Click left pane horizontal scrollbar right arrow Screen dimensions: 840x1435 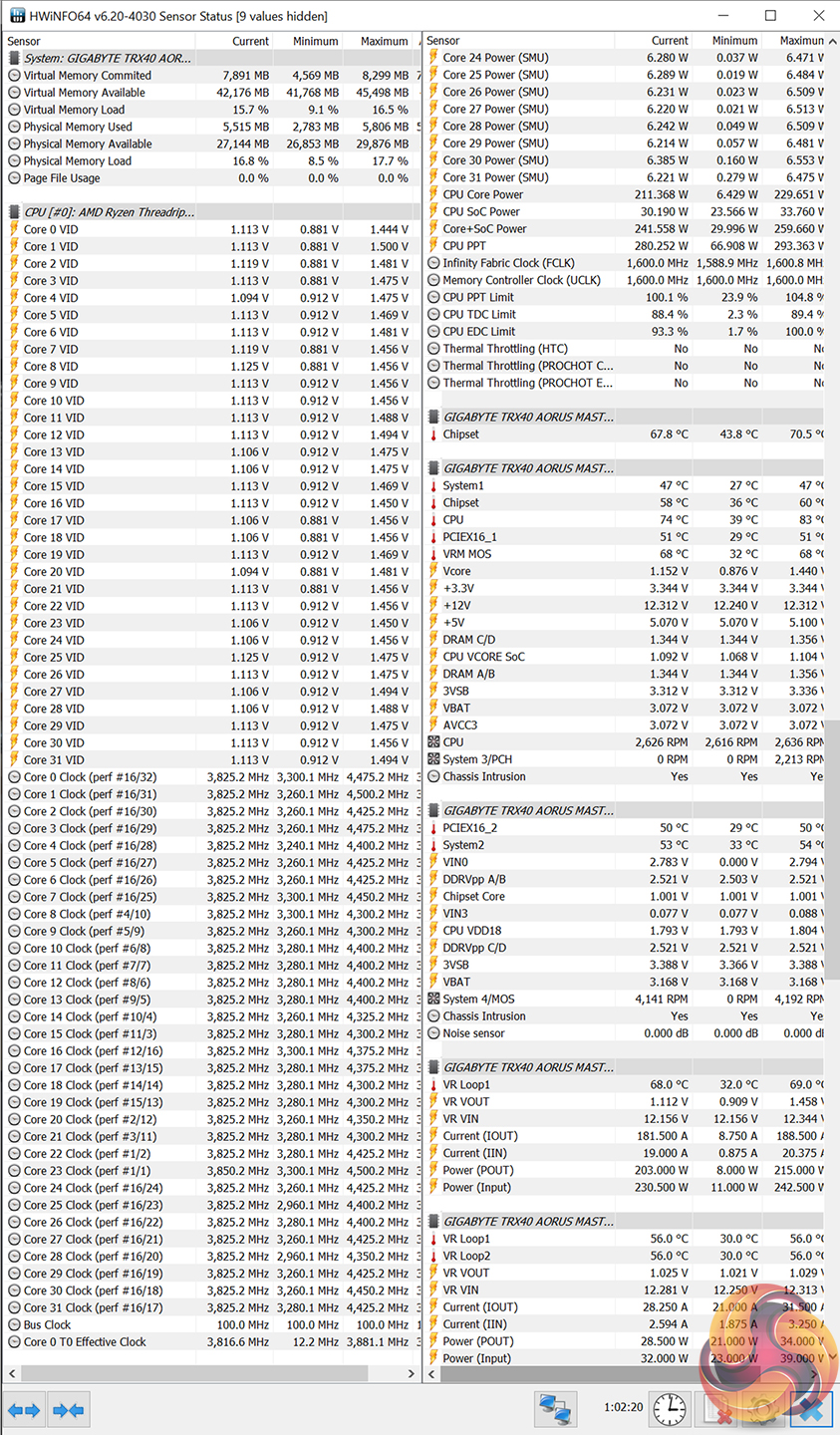click(411, 1373)
